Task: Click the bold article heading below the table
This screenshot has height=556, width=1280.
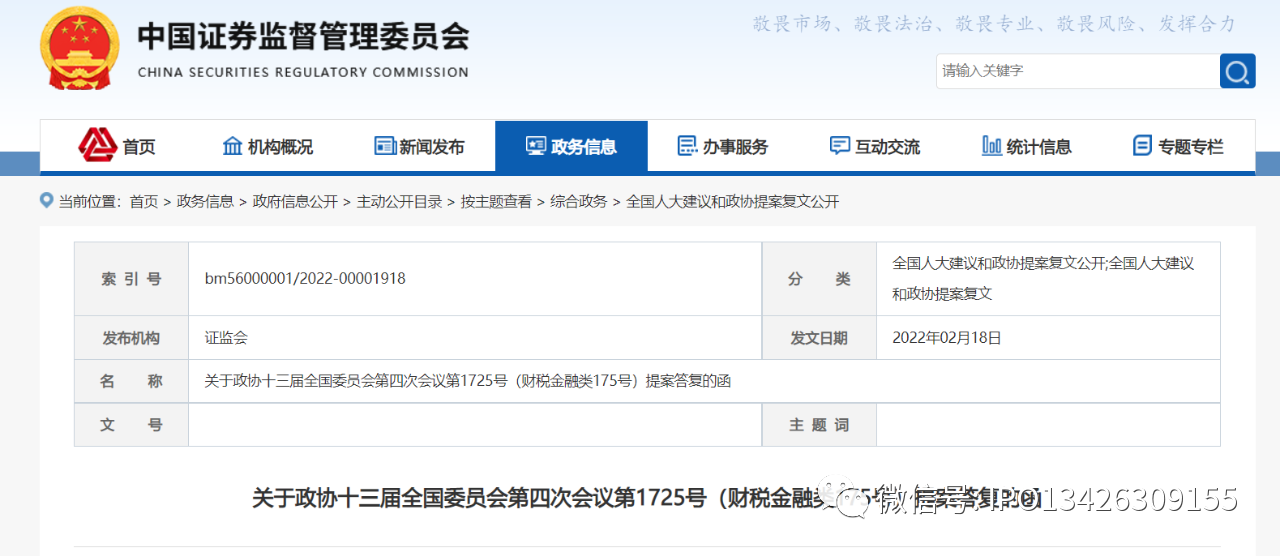Action: 647,497
